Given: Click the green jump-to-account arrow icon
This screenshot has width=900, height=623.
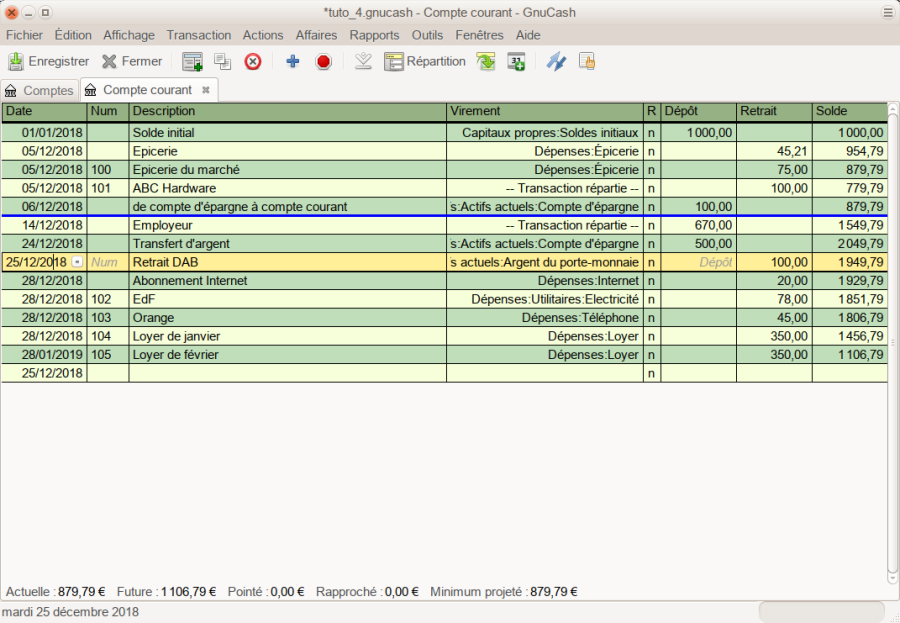Looking at the screenshot, I should tap(486, 61).
